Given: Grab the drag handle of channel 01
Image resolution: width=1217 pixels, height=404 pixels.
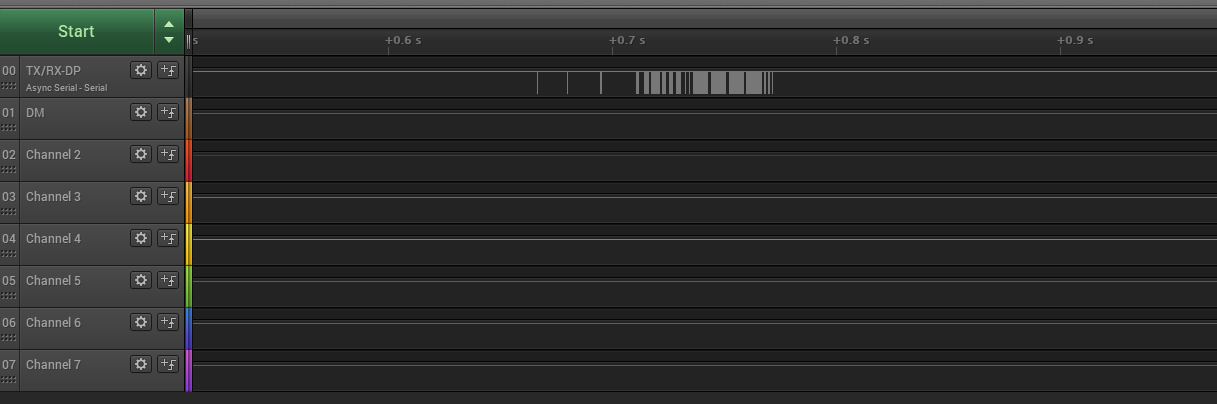Looking at the screenshot, I should point(8,128).
